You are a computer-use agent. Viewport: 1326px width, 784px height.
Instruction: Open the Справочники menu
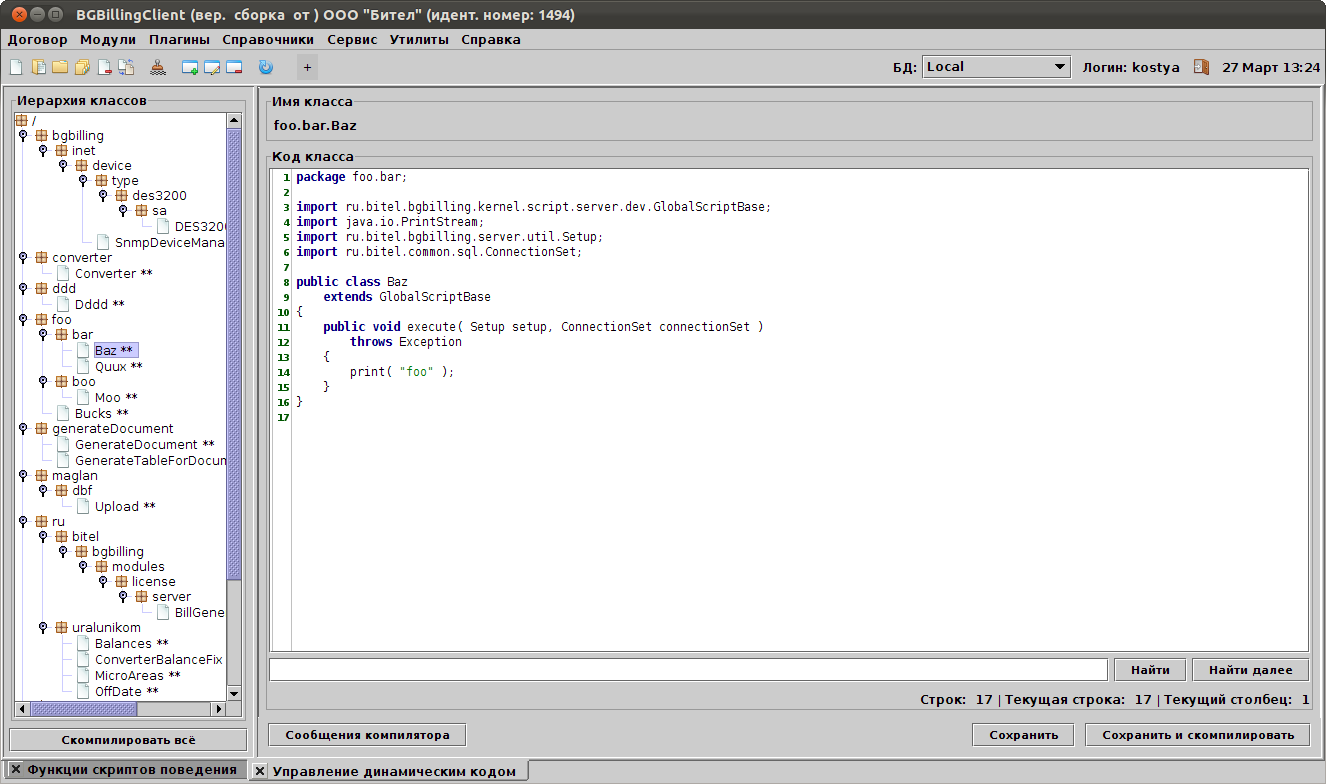(268, 40)
